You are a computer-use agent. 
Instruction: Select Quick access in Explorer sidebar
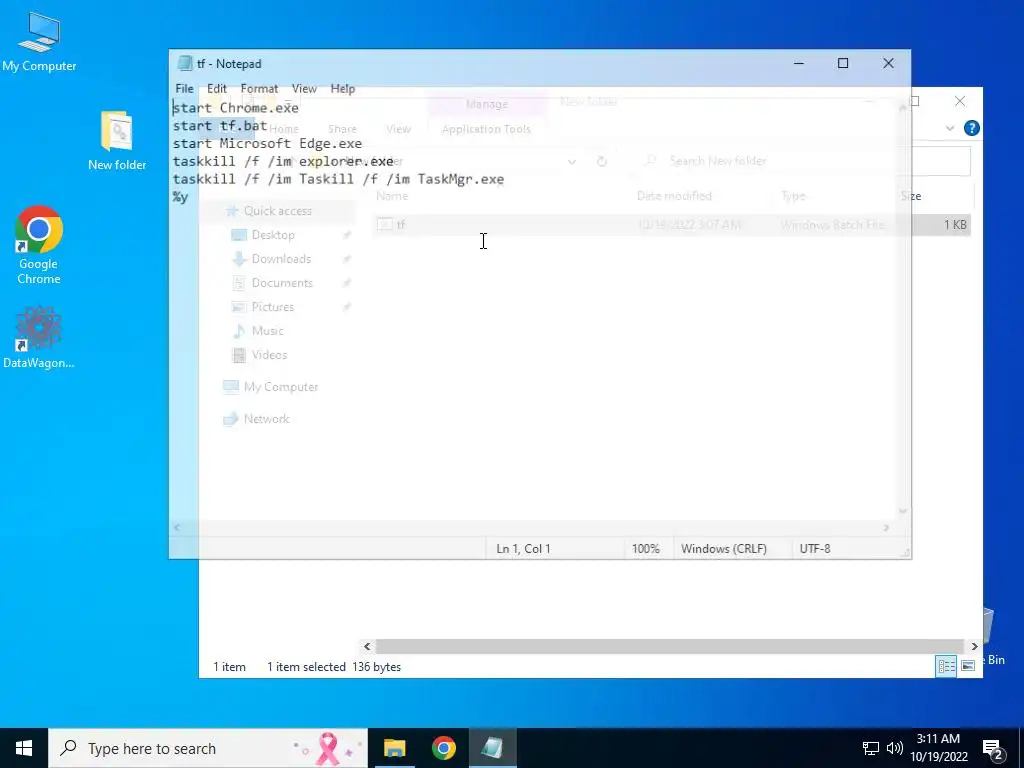coord(278,211)
